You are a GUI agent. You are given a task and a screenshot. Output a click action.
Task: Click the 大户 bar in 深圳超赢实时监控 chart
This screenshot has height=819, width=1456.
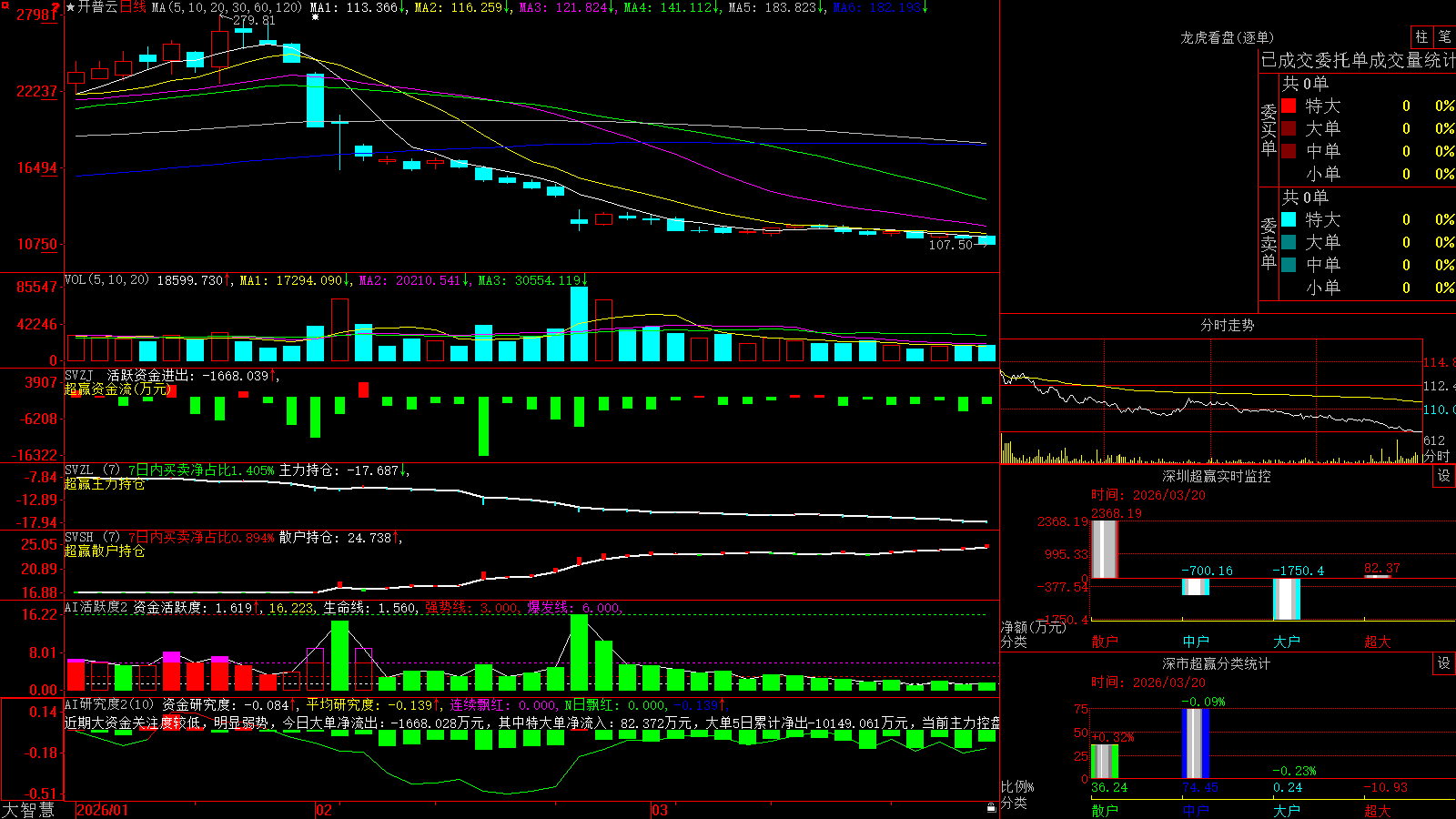tap(1287, 599)
